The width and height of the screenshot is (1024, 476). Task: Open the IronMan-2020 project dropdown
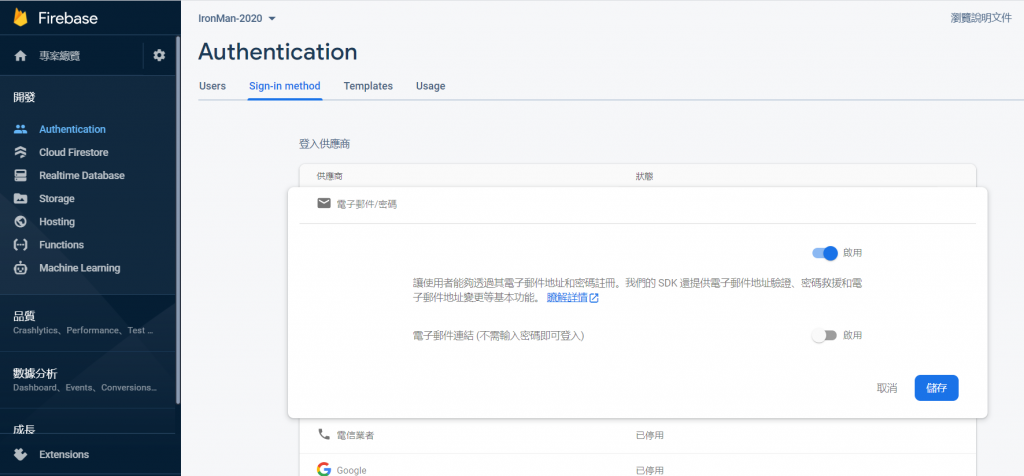pos(237,18)
